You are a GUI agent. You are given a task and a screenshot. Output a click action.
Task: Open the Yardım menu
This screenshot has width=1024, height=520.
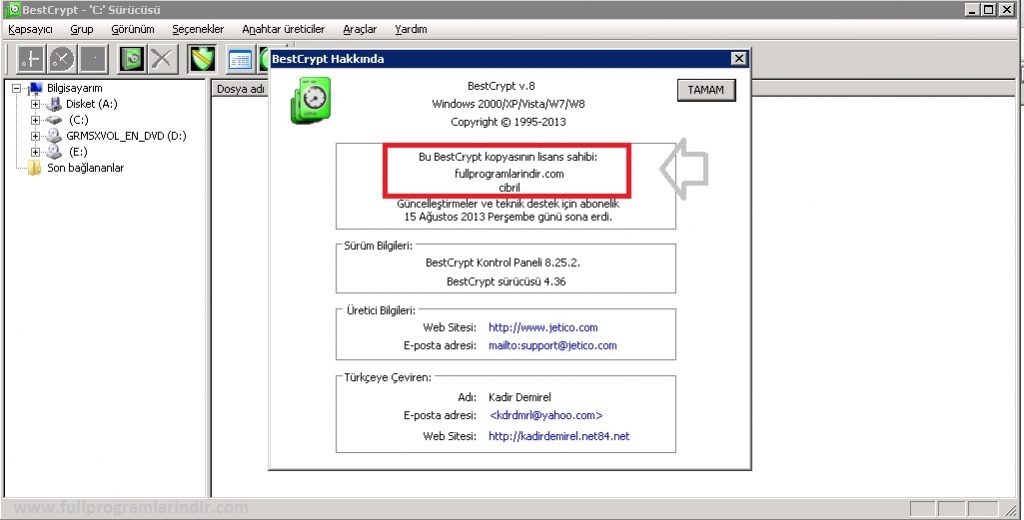411,30
